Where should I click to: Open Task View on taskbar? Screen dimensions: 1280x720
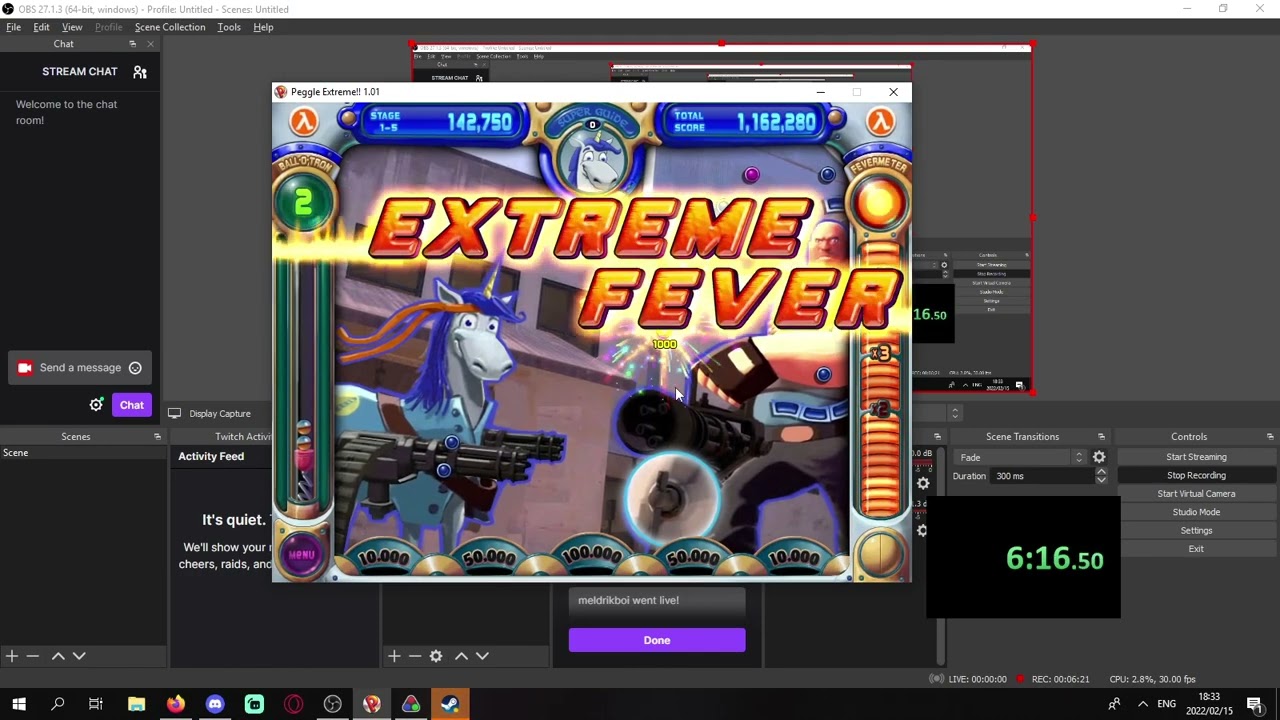pos(96,704)
